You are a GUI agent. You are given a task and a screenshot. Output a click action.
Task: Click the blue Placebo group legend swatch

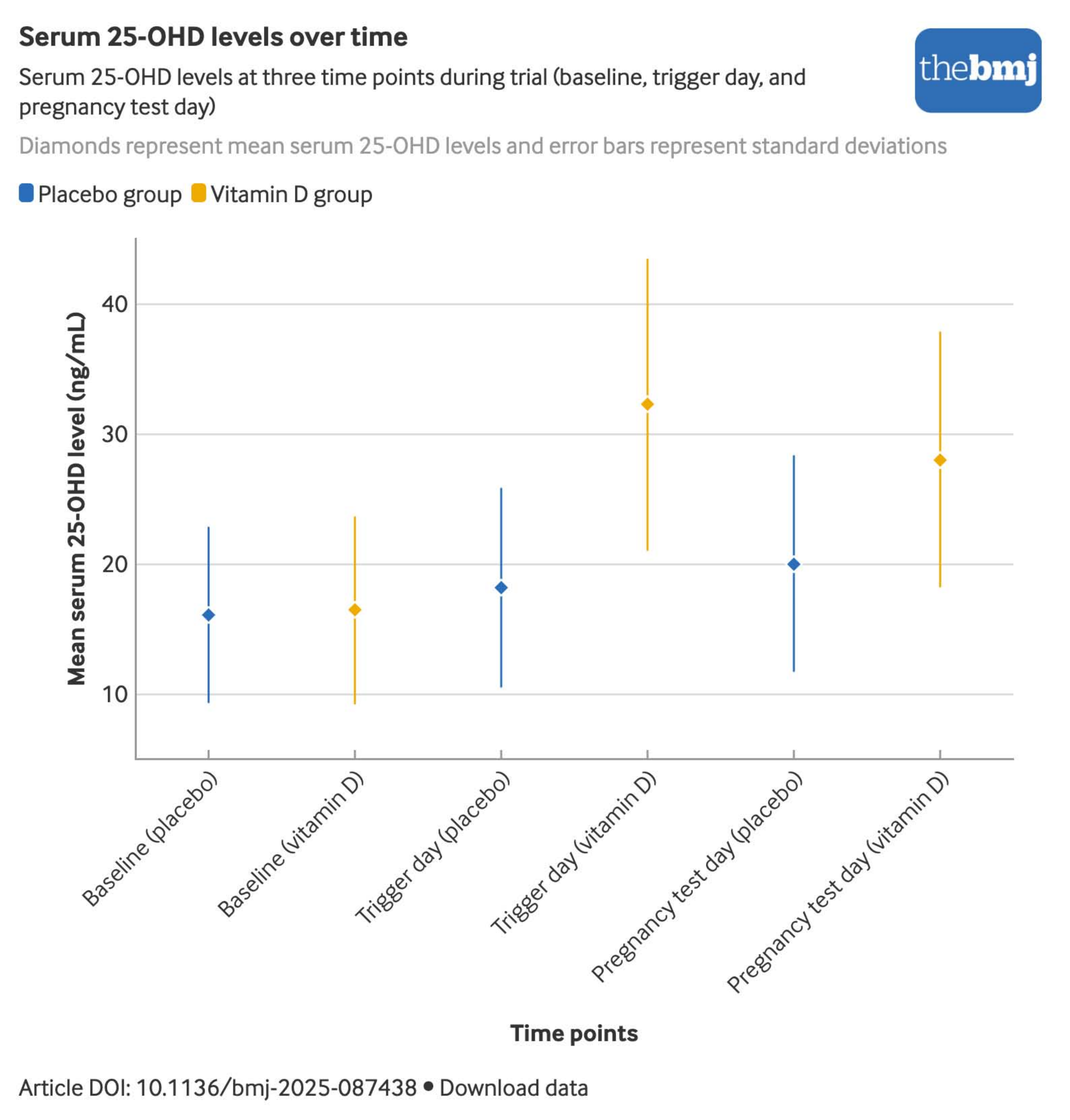click(26, 193)
